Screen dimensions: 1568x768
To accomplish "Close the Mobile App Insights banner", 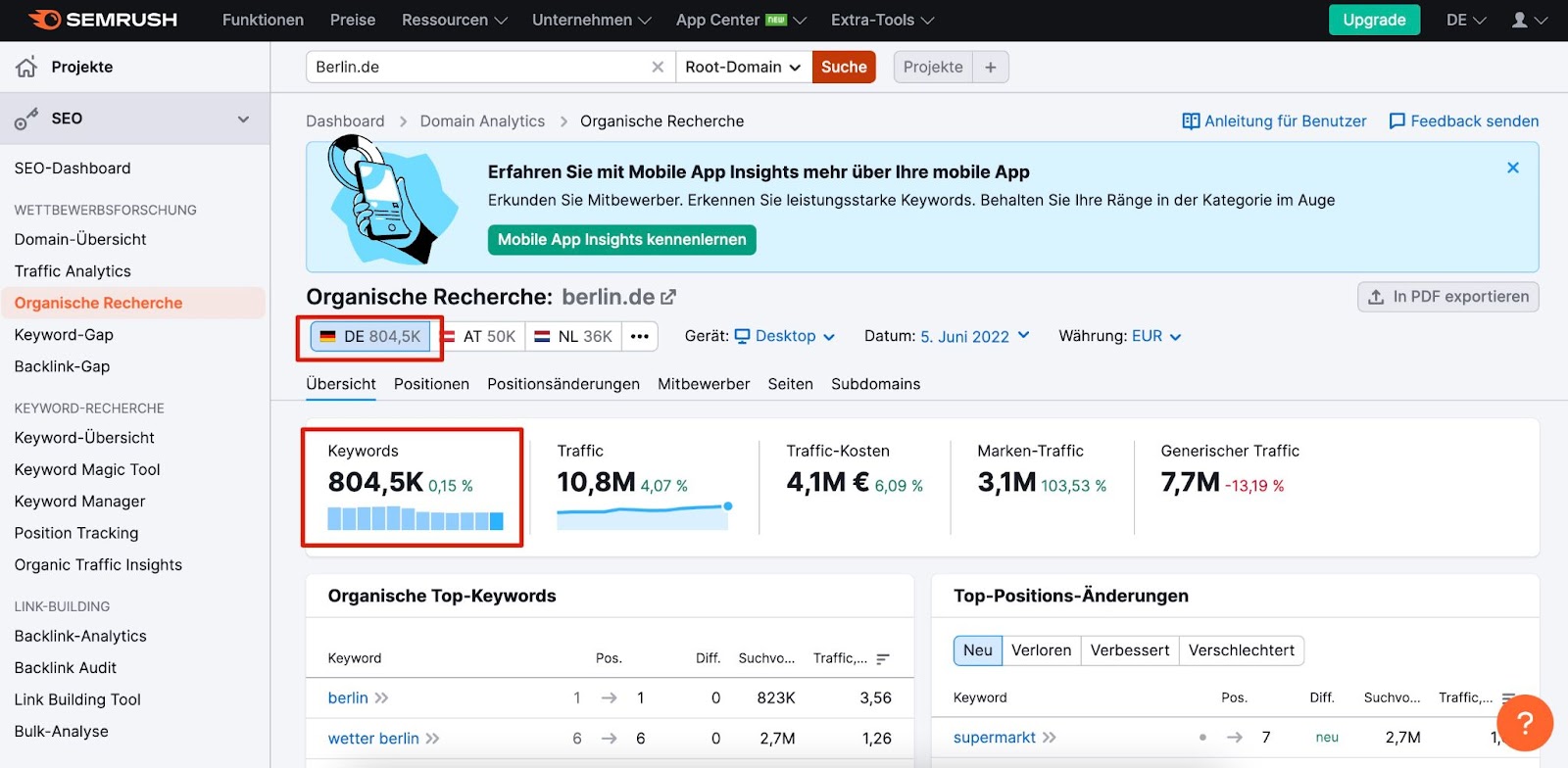I will 1513,168.
